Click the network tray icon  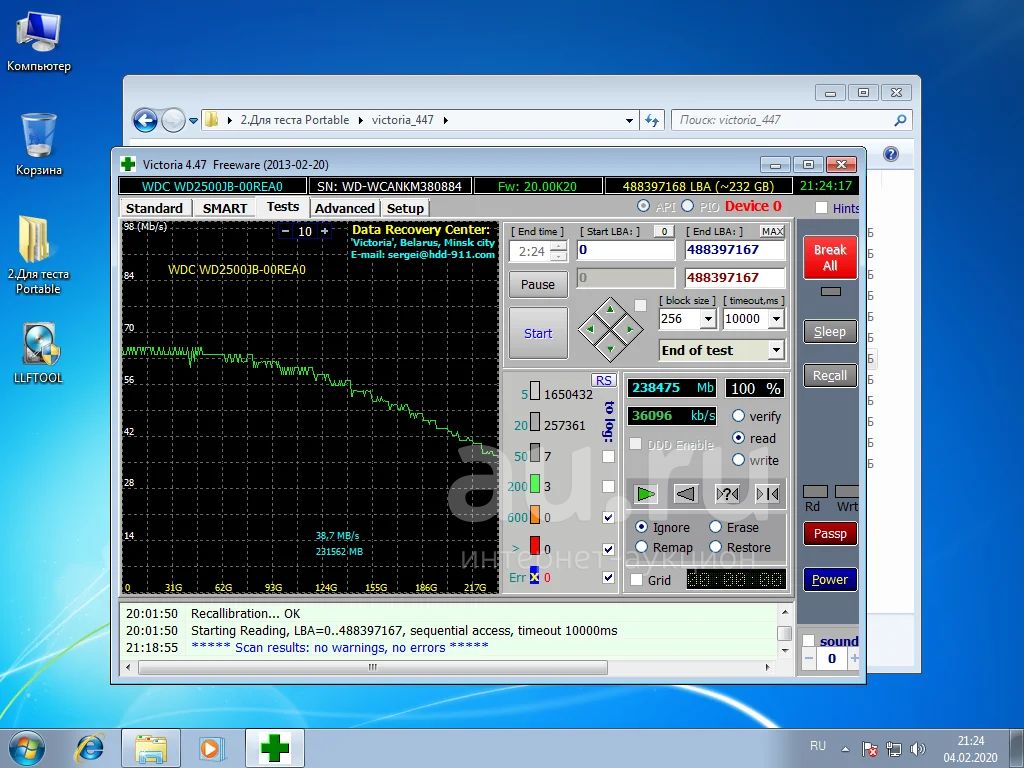coord(893,749)
